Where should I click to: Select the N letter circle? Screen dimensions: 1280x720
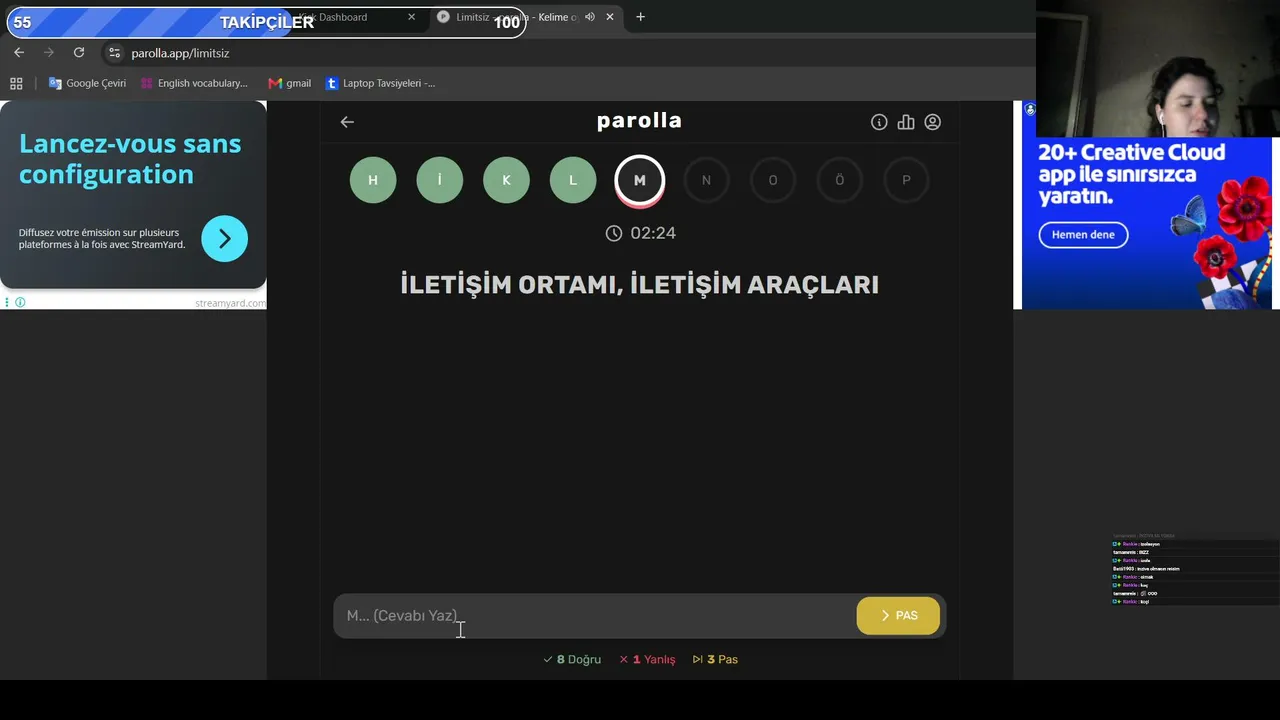pos(706,180)
